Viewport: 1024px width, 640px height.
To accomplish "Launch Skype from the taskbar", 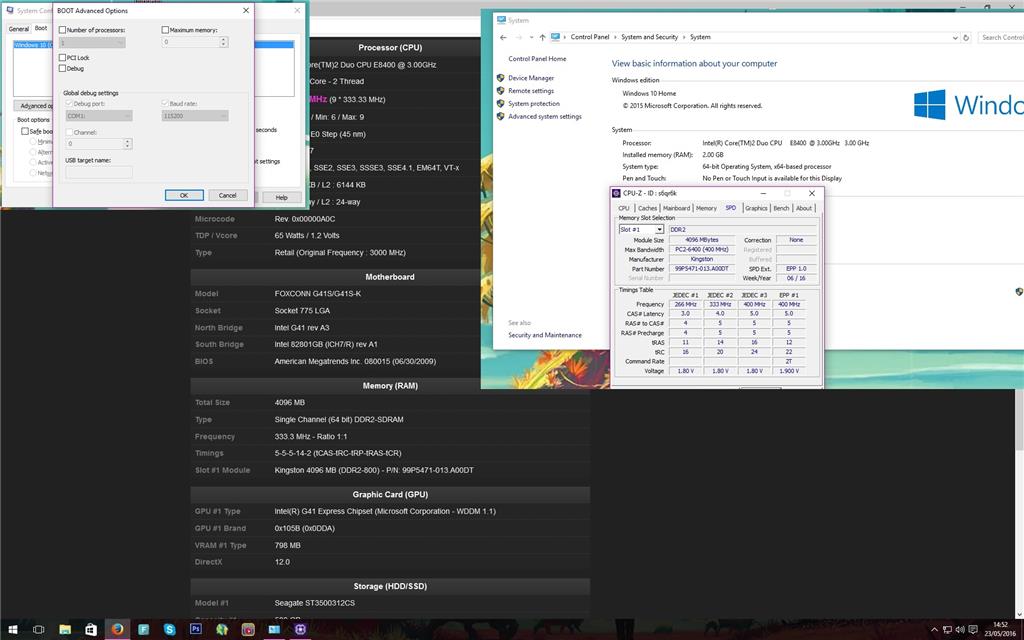I will (x=169, y=630).
